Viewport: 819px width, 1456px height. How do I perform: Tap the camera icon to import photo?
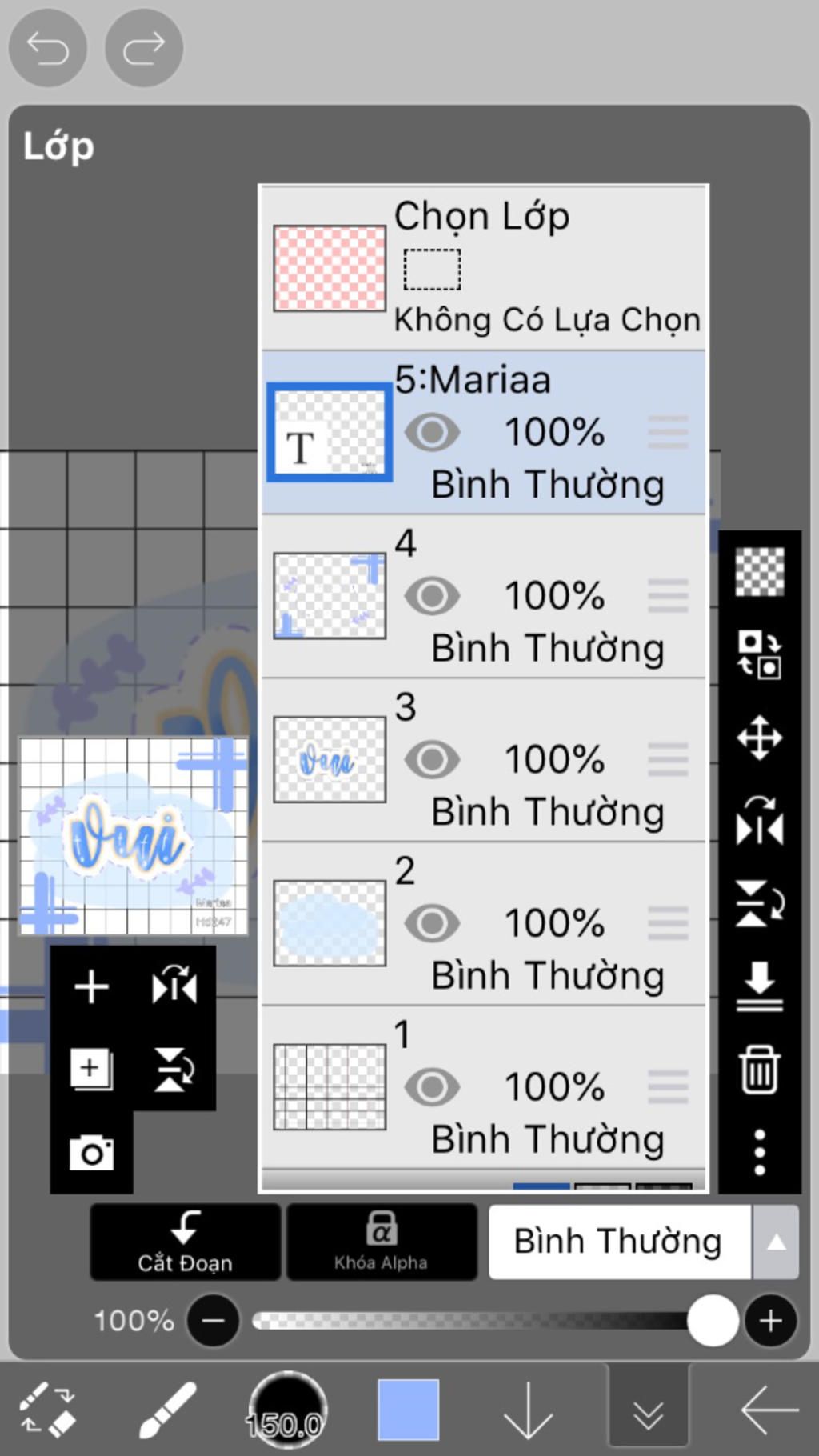[91, 1153]
